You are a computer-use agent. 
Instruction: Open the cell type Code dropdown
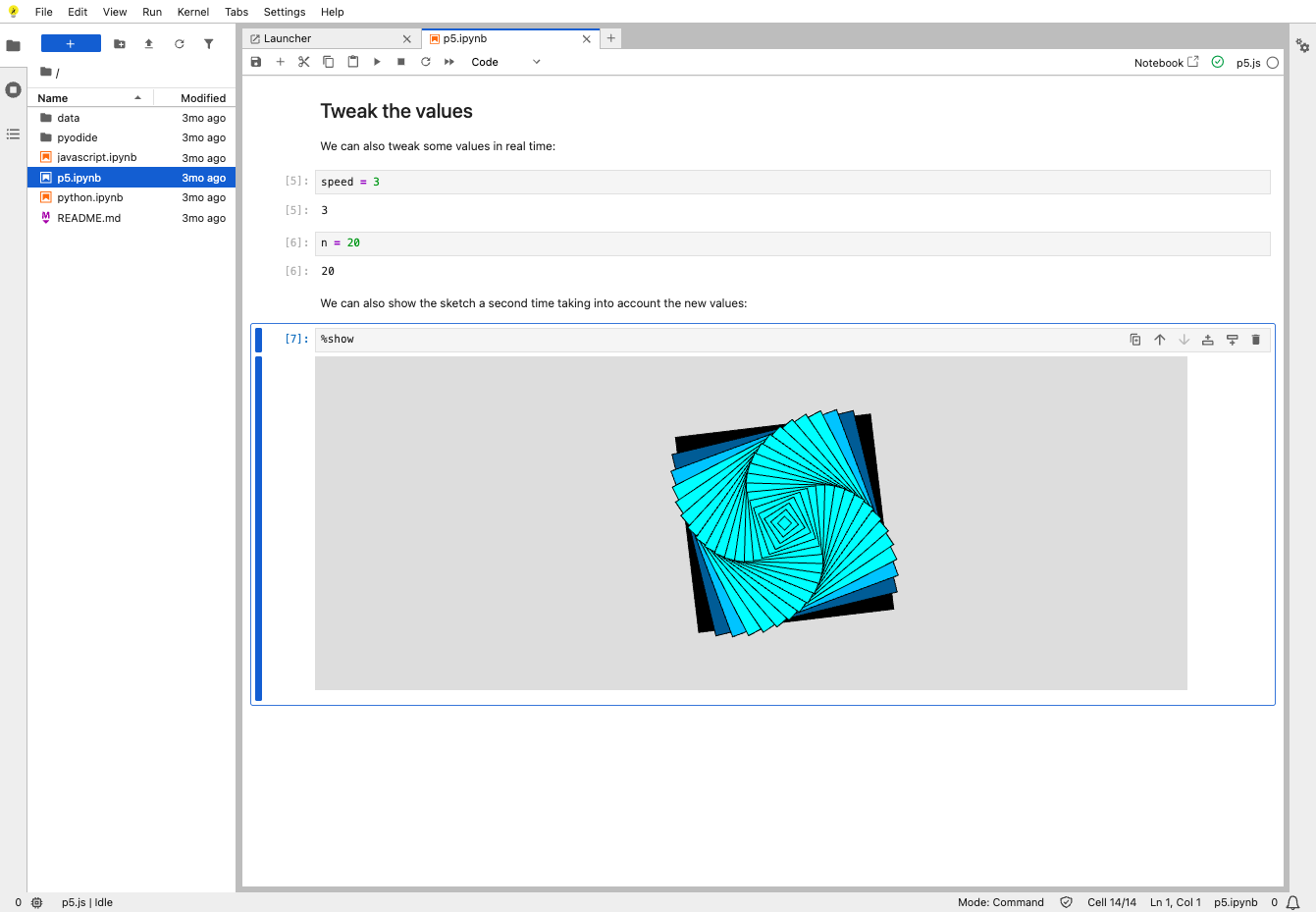[x=505, y=62]
